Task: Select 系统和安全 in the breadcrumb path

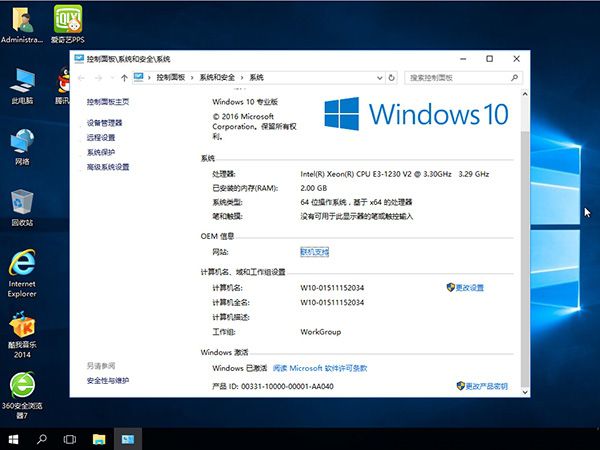Action: pyautogui.click(x=217, y=77)
